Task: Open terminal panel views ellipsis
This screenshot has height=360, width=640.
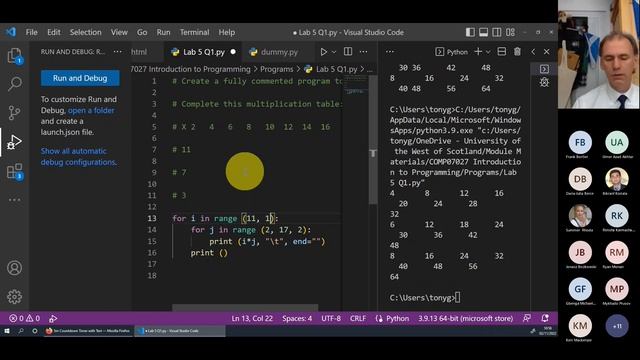Action: 390,52
